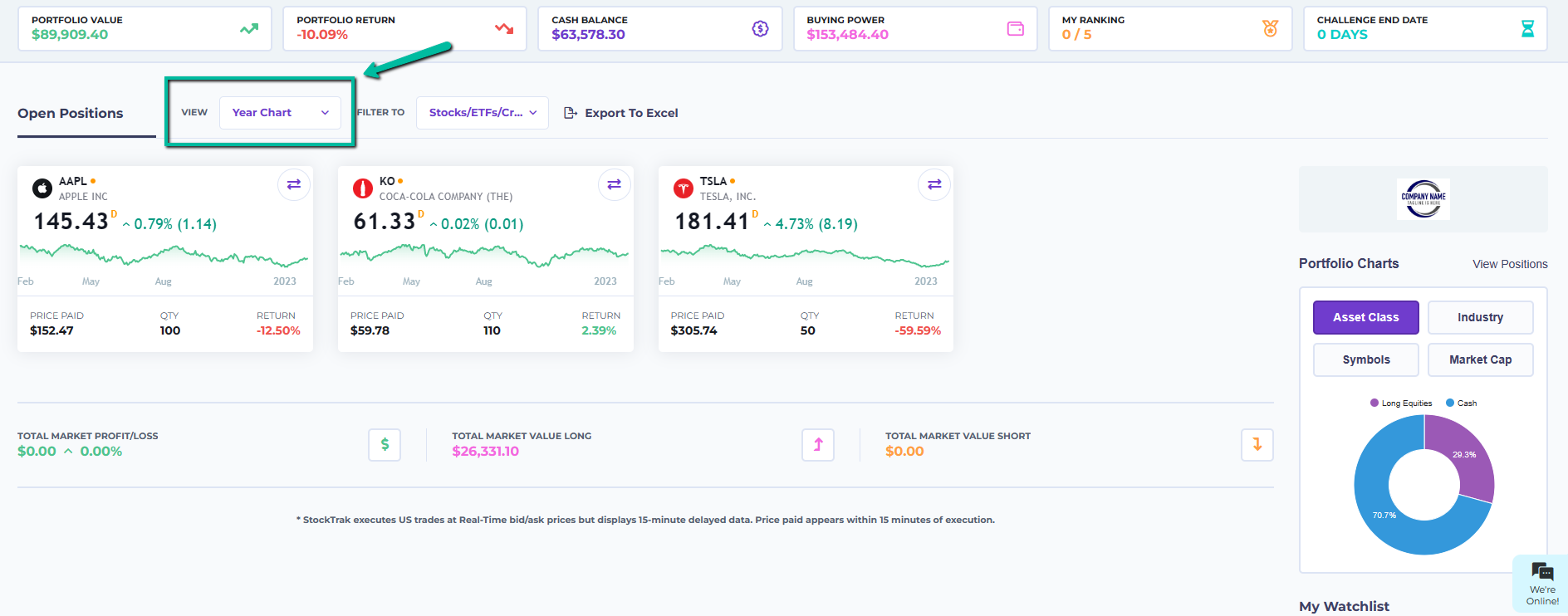1568x616 pixels.
Task: Click AAPL price 145.43
Action: (x=71, y=222)
